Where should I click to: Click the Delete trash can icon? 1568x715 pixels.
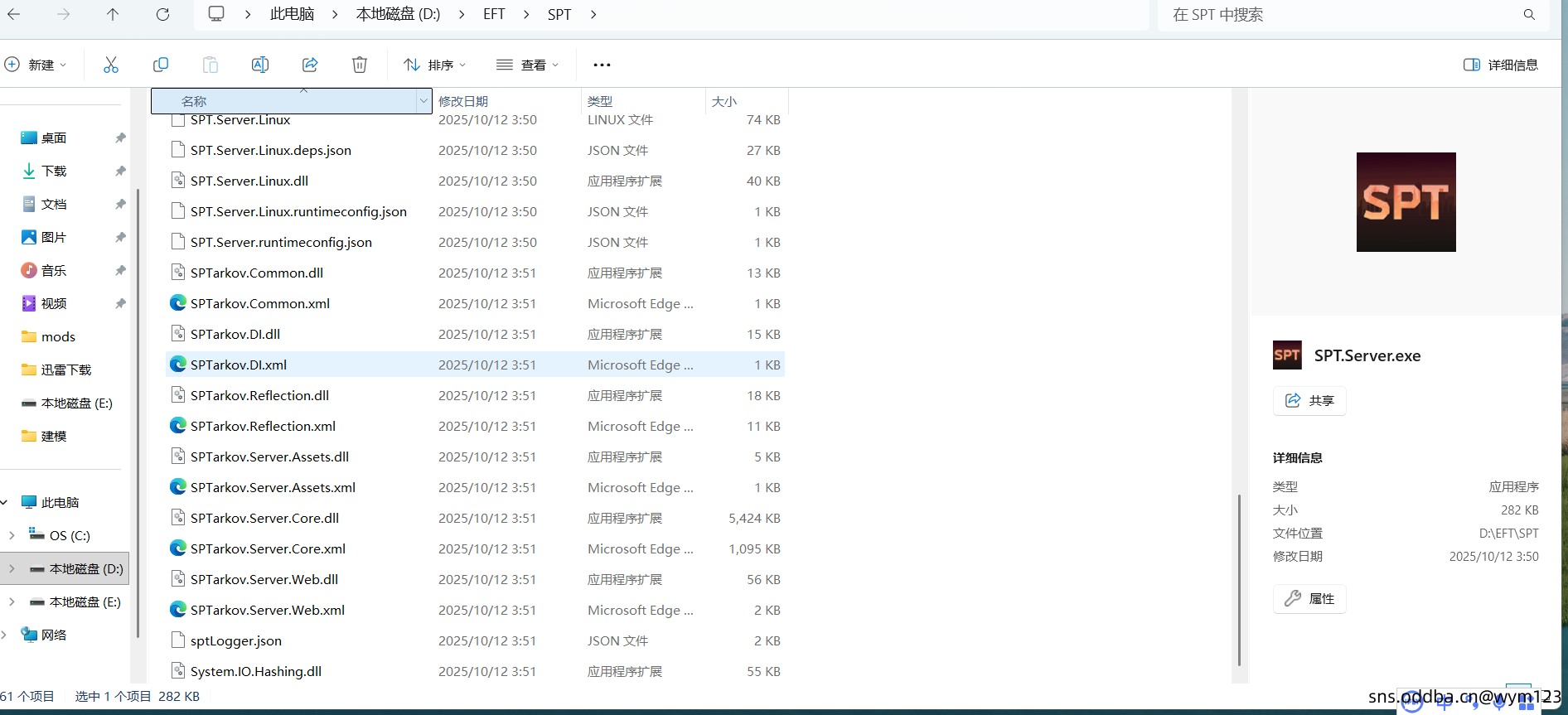click(360, 65)
